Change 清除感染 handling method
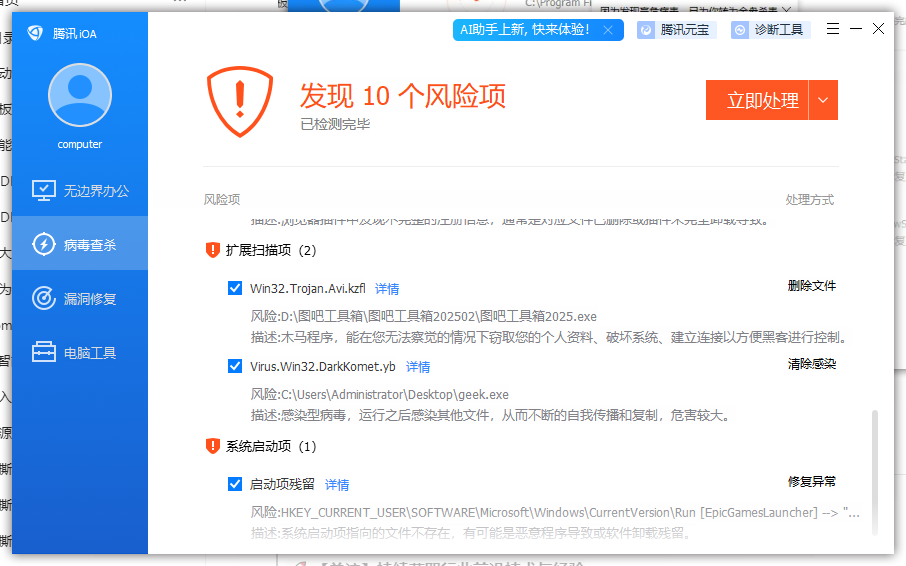This screenshot has height=566, width=906. pos(812,364)
